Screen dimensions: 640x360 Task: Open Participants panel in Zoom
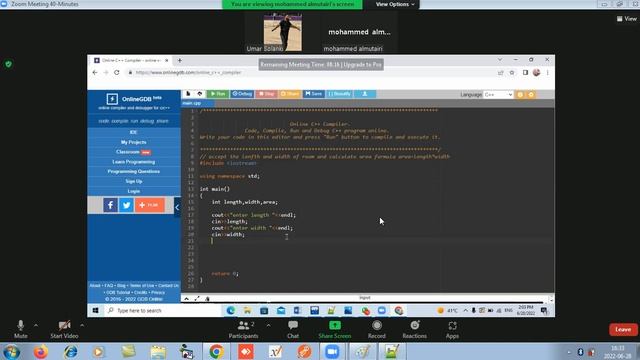coord(243,329)
